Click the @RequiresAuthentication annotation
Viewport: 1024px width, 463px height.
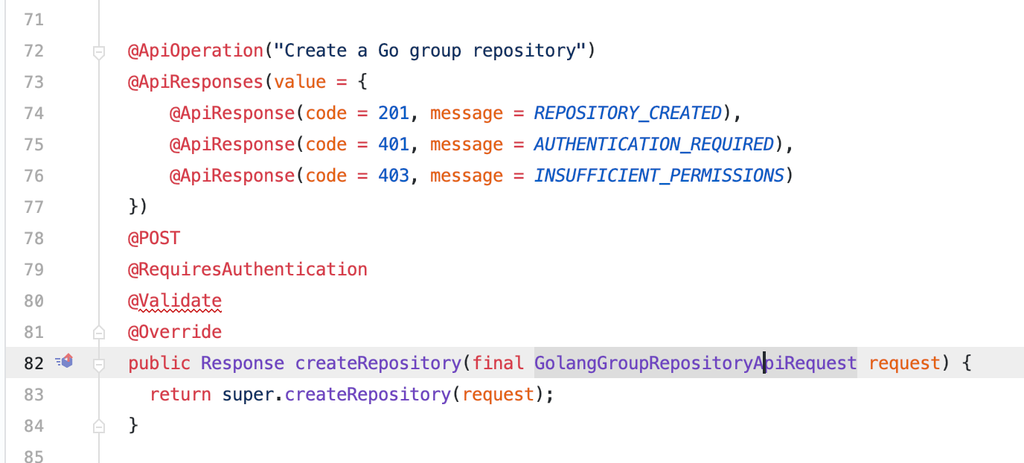pyautogui.click(x=247, y=269)
